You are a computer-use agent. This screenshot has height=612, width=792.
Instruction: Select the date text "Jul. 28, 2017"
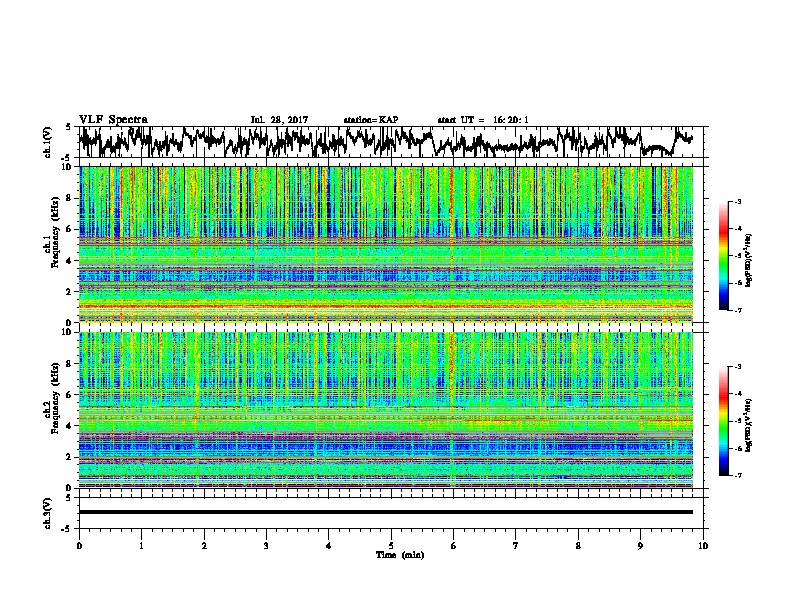(x=279, y=120)
